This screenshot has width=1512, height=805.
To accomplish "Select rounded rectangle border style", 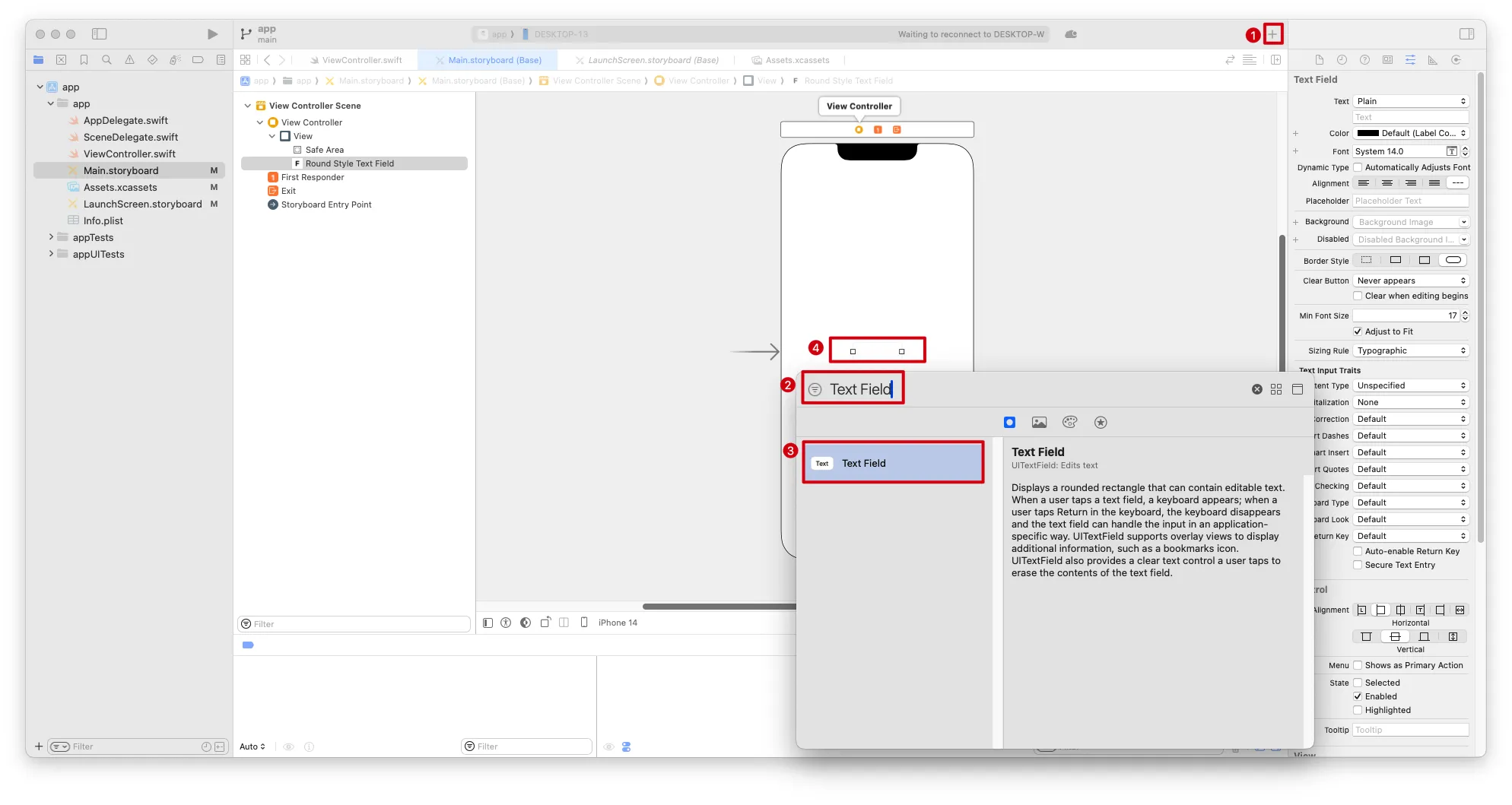I will click(x=1453, y=260).
